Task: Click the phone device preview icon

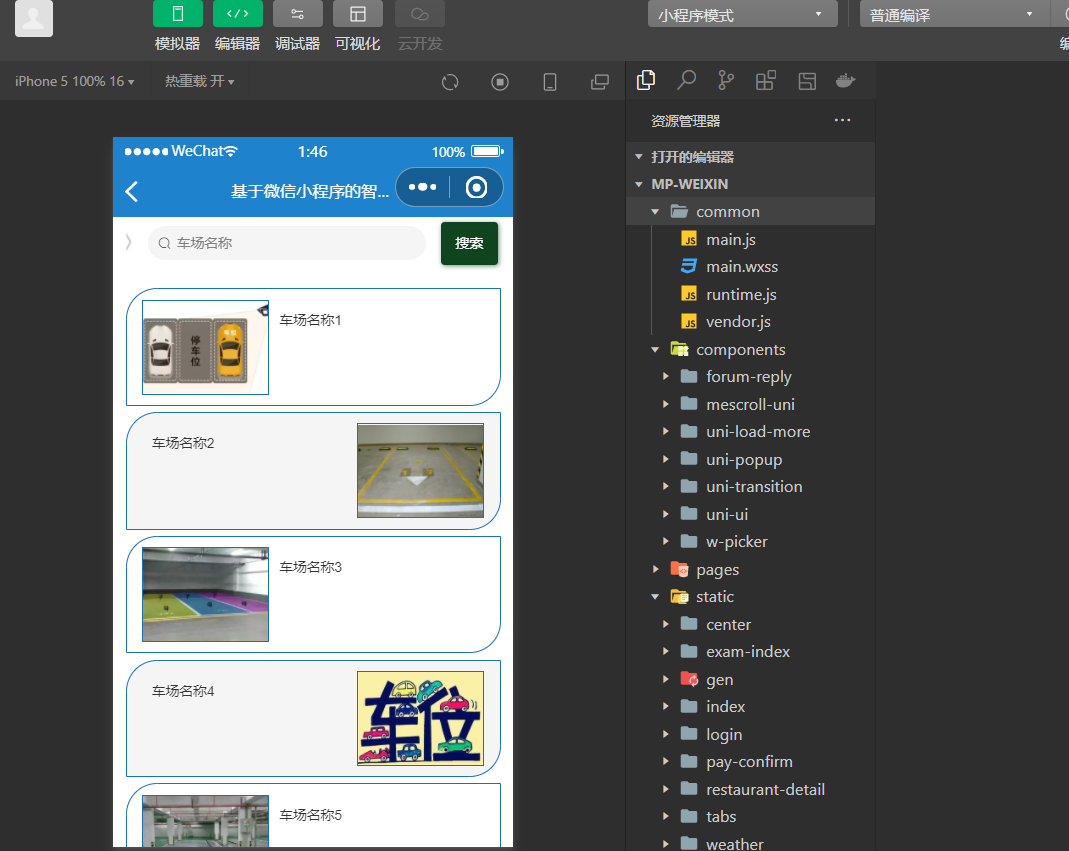Action: pyautogui.click(x=549, y=82)
